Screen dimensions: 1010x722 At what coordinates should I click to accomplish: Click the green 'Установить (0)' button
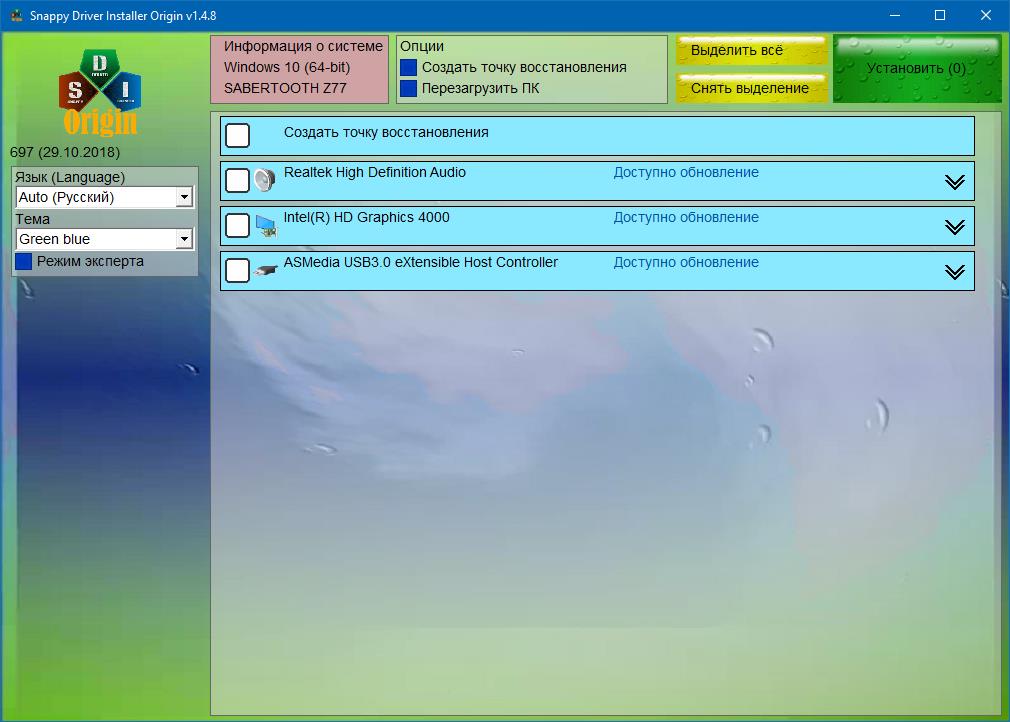click(916, 69)
